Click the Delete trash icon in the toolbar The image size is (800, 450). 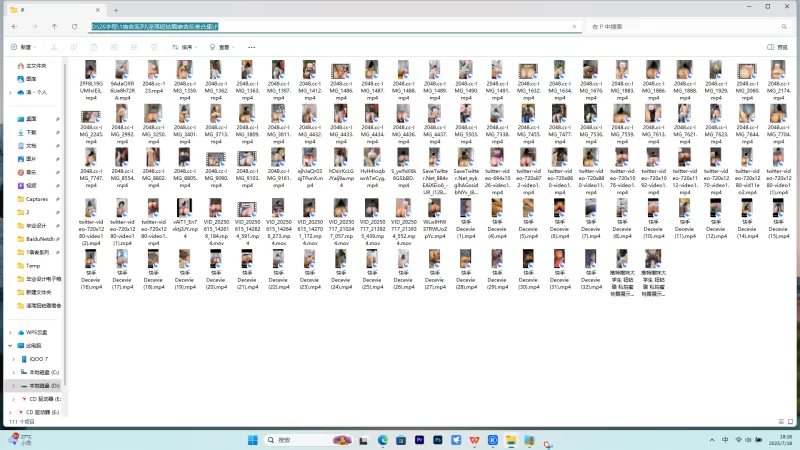[x=154, y=47]
